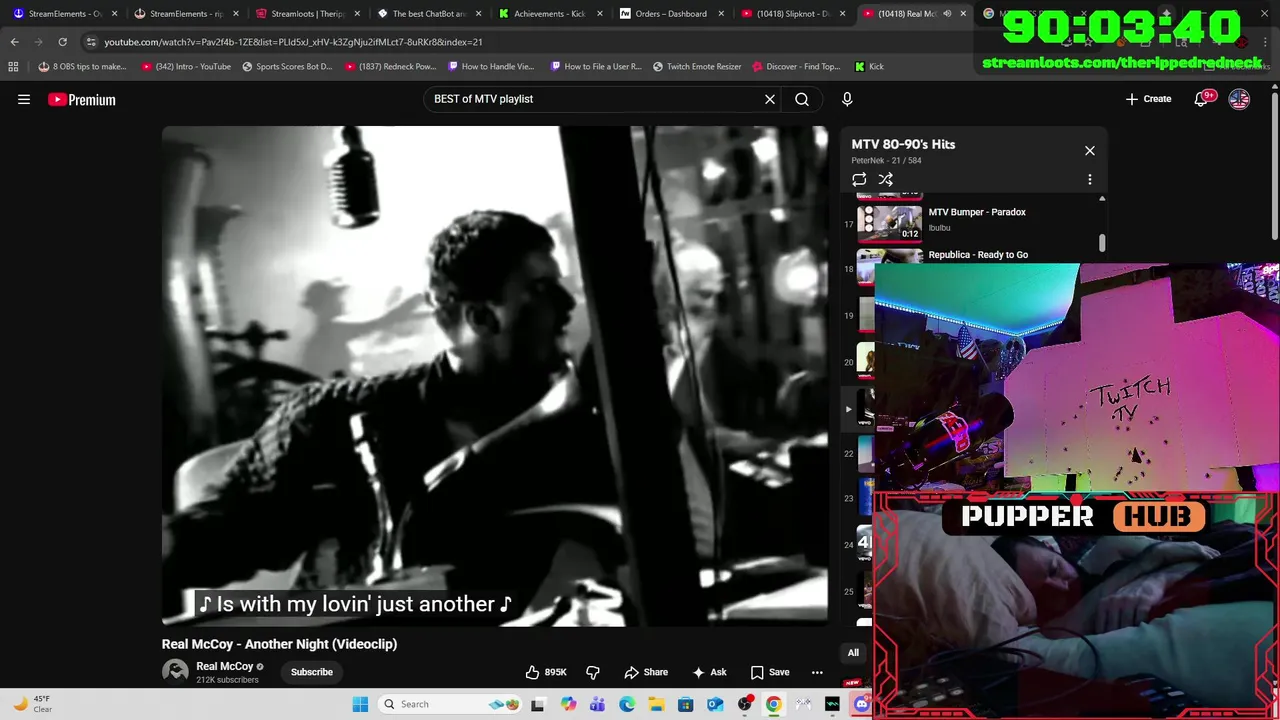Open Task View from taskbar

[538, 704]
